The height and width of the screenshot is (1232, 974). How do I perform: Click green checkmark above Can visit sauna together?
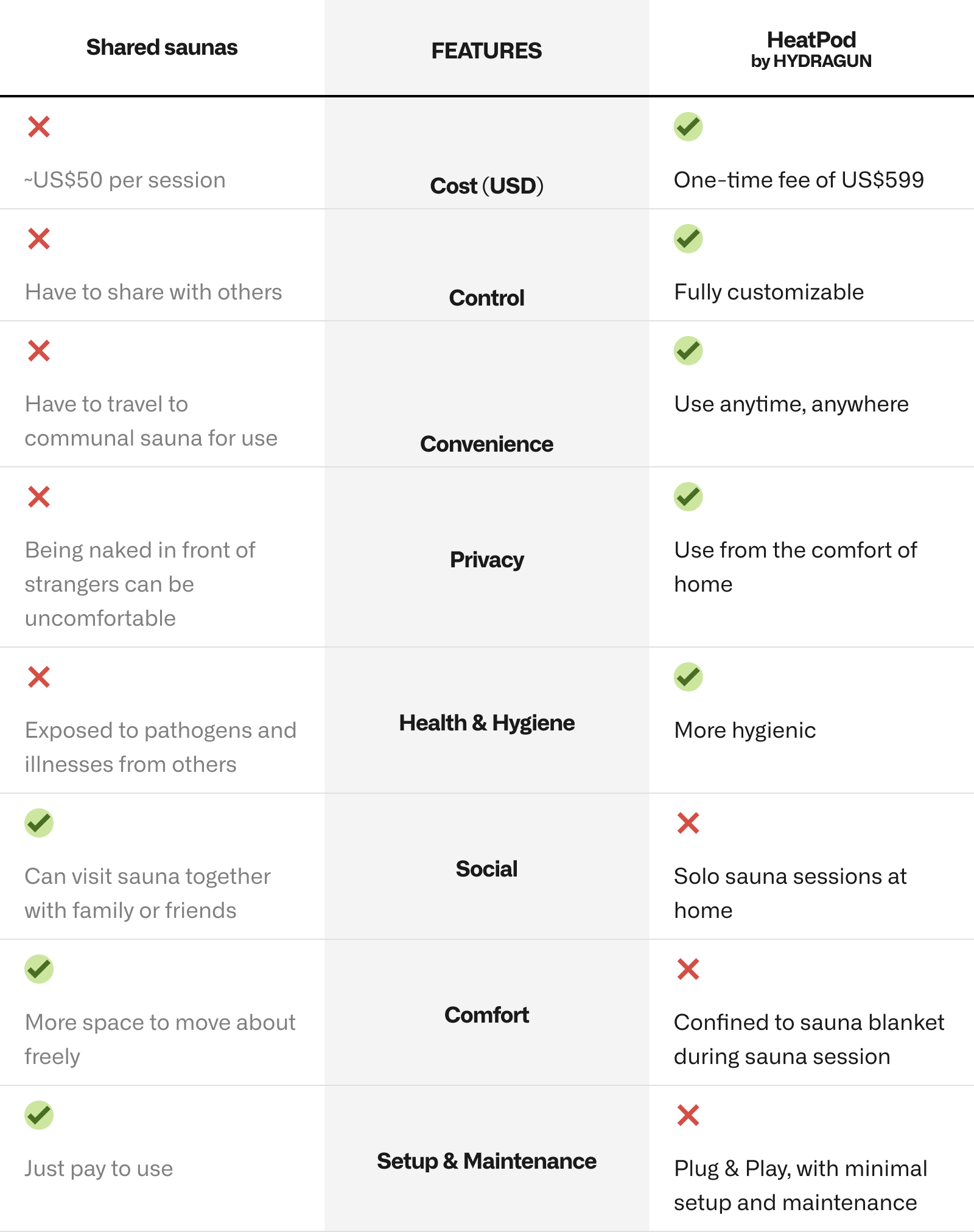pos(39,823)
